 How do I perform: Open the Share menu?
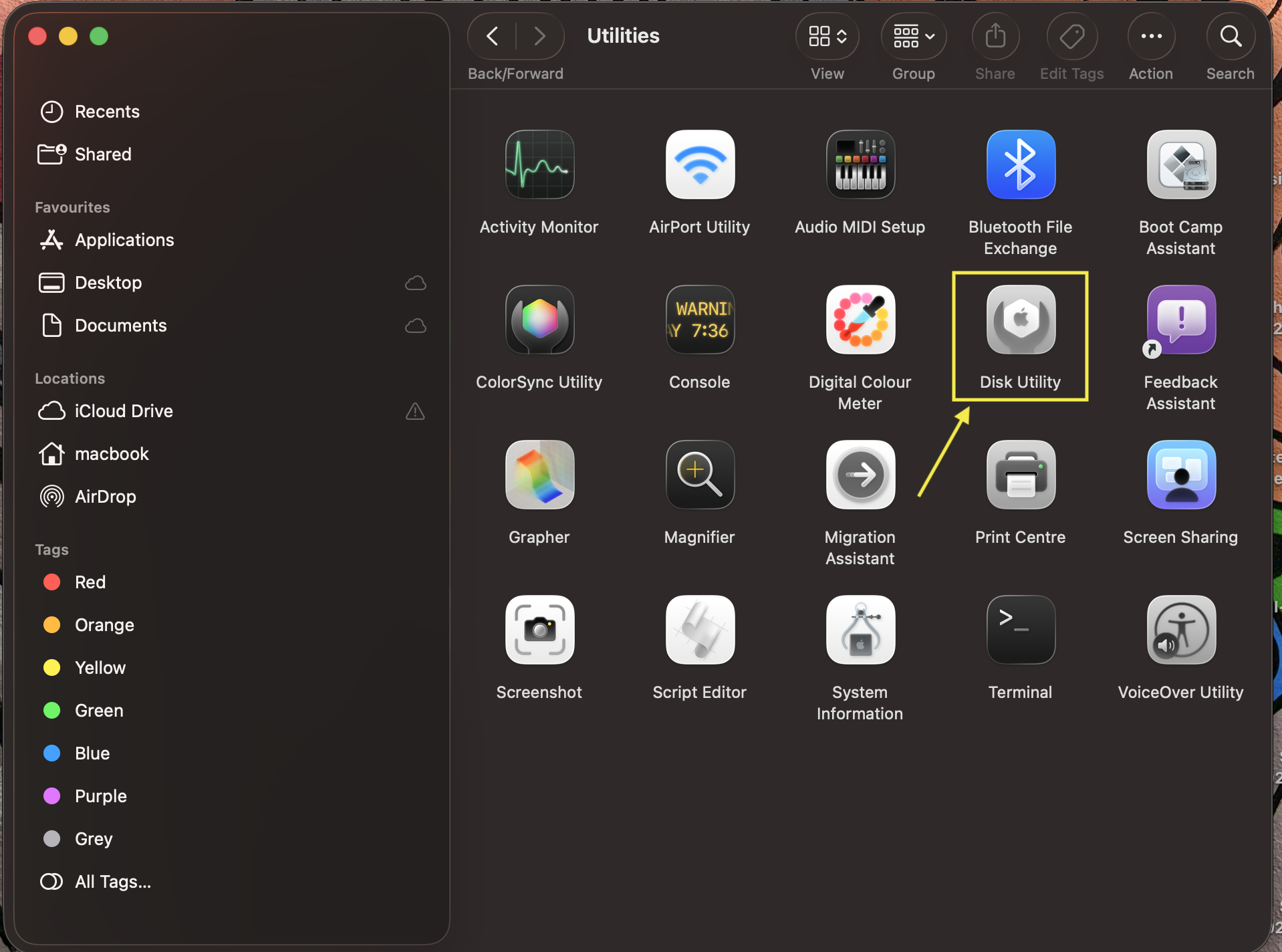994,35
